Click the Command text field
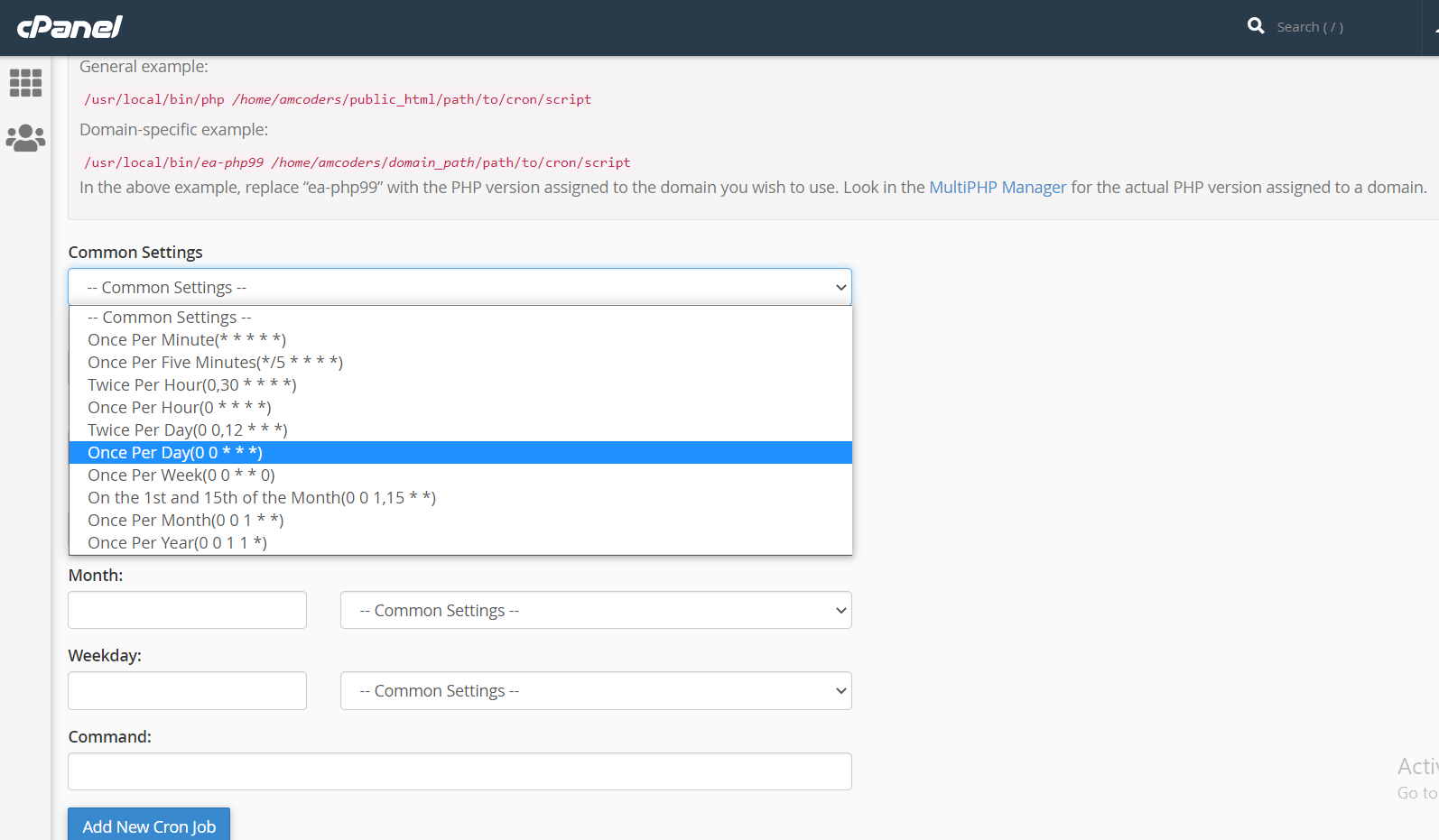Screen dimensions: 1439x840 pyautogui.click(x=460, y=771)
